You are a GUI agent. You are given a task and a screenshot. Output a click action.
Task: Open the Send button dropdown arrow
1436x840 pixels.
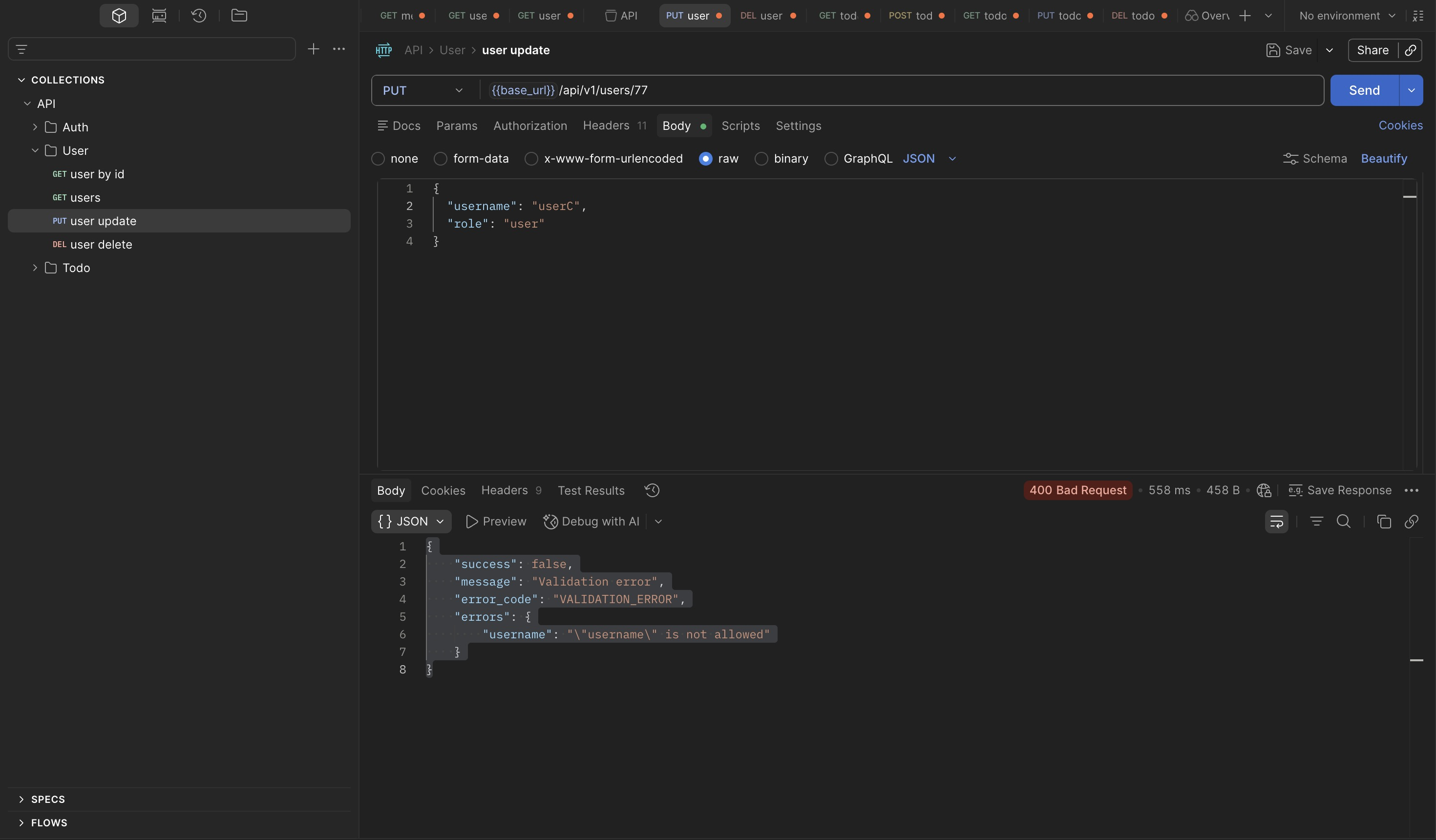coord(1411,90)
